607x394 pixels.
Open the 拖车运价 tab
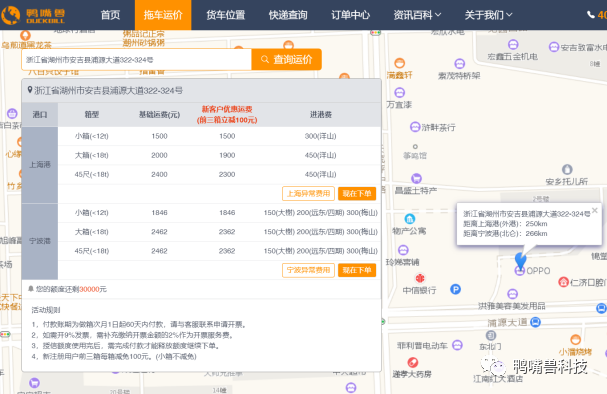pos(163,15)
